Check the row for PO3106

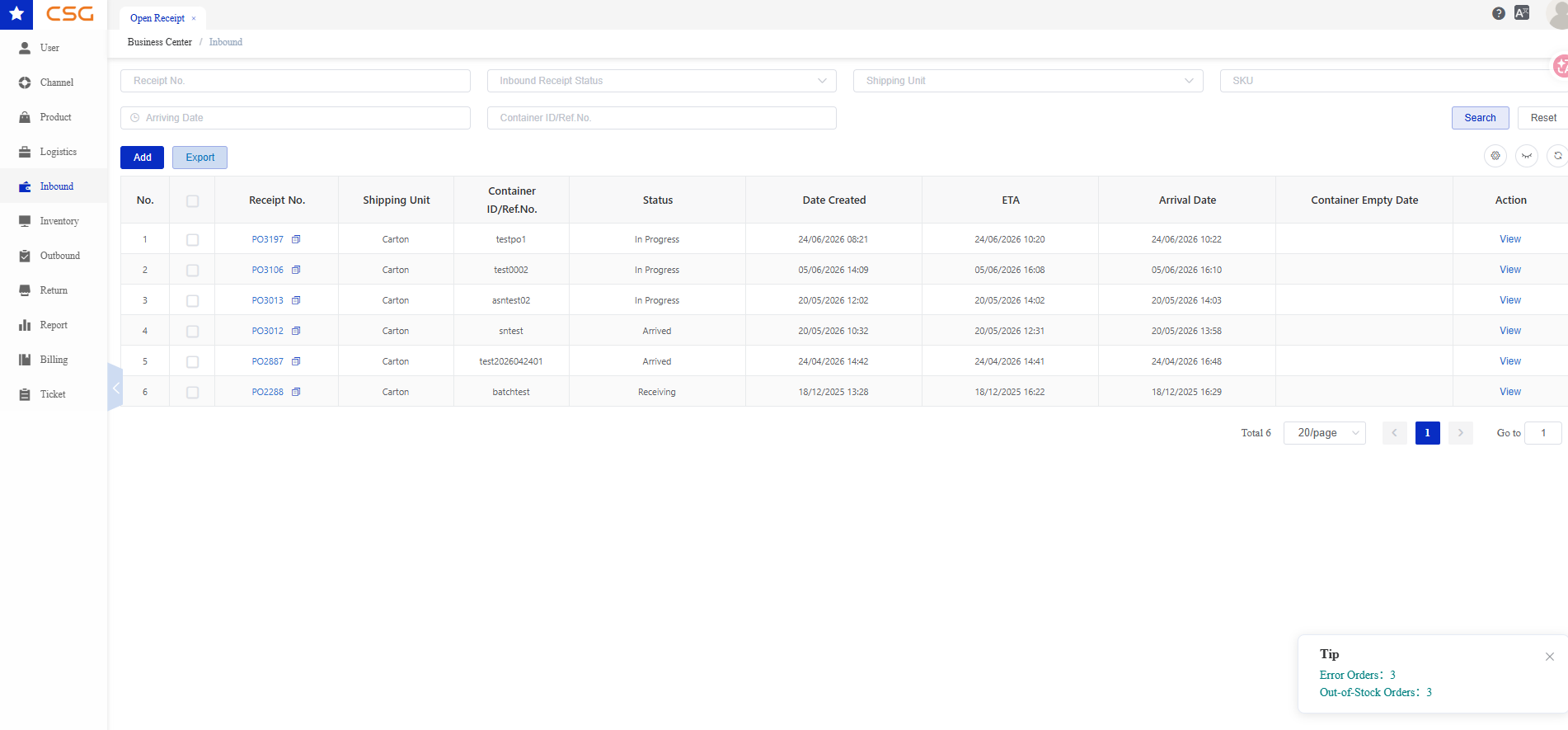(x=192, y=270)
